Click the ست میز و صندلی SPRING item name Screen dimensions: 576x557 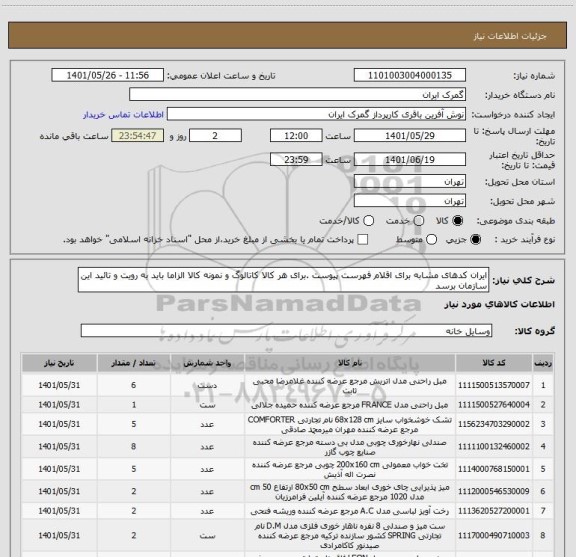[x=350, y=536]
